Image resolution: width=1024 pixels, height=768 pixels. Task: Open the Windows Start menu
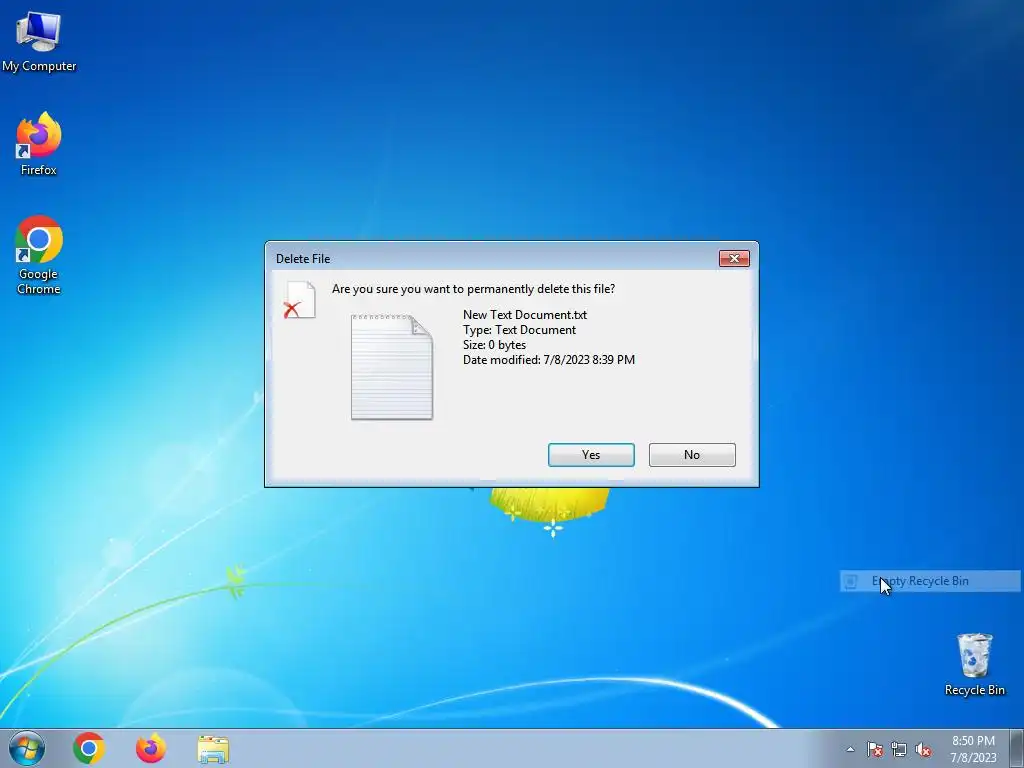27,748
